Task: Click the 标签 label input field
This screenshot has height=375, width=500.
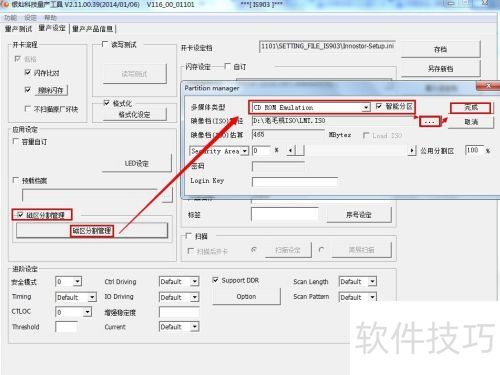Action: 284,214
